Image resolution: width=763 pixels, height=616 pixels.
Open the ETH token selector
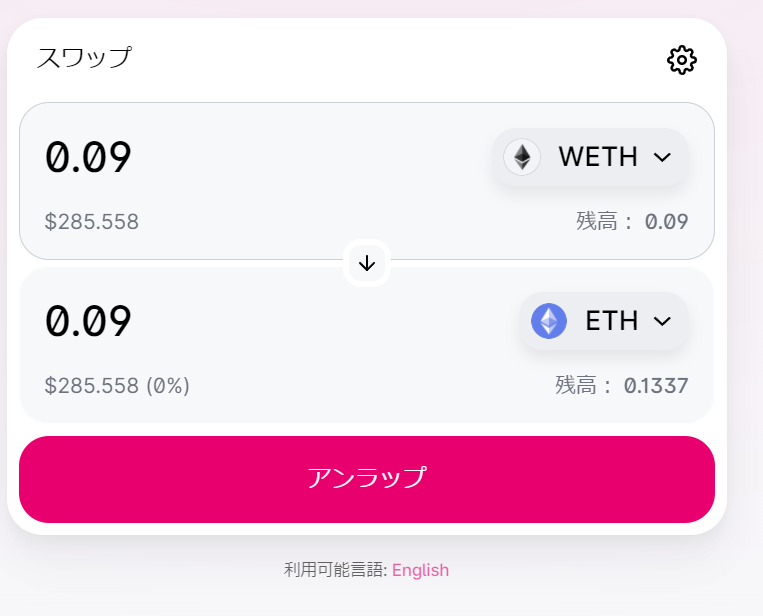click(x=603, y=321)
